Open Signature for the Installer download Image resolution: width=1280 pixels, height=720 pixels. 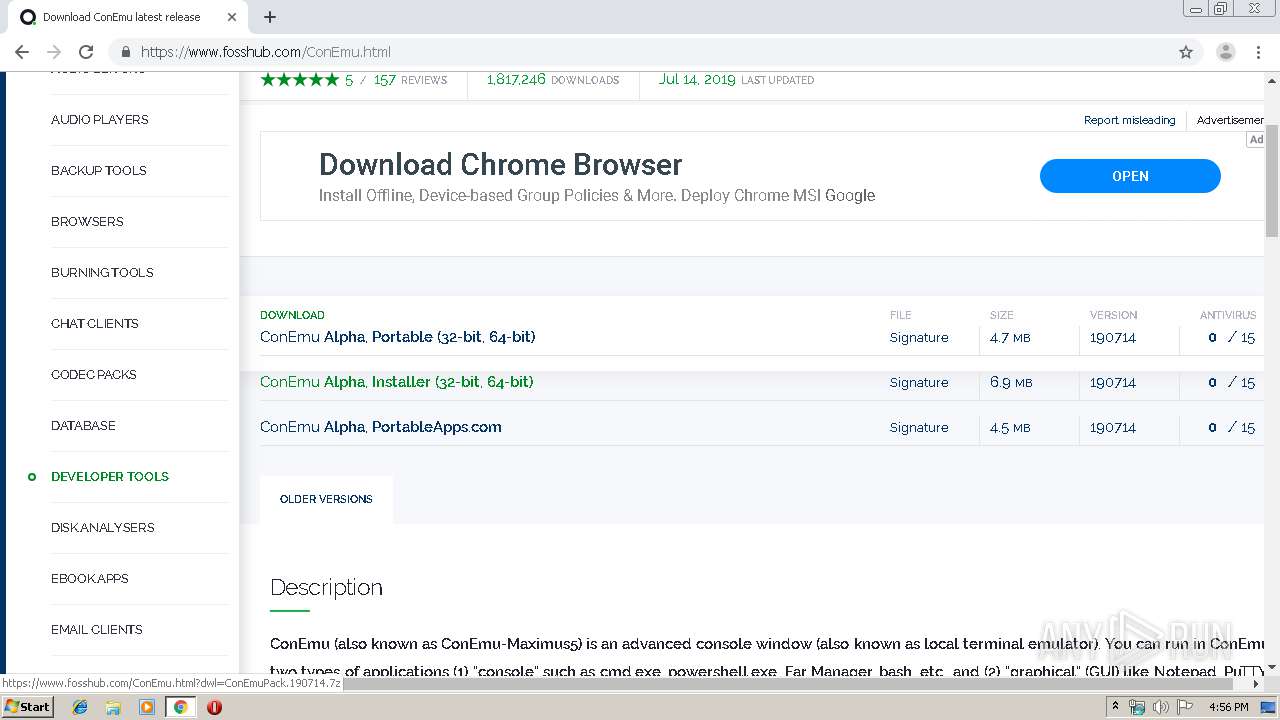[x=919, y=383]
